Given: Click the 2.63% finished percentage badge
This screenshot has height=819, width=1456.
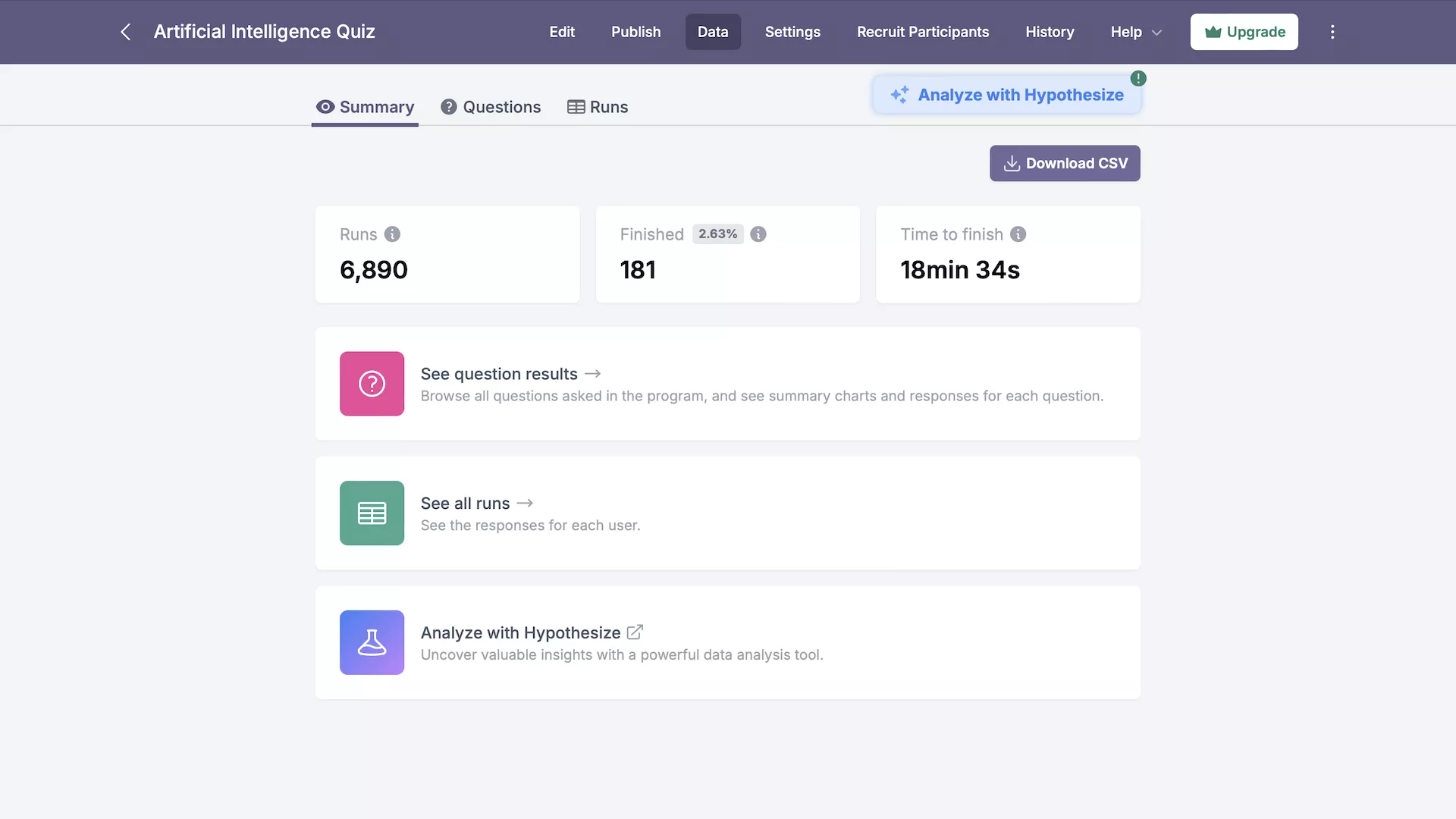Looking at the screenshot, I should [717, 234].
